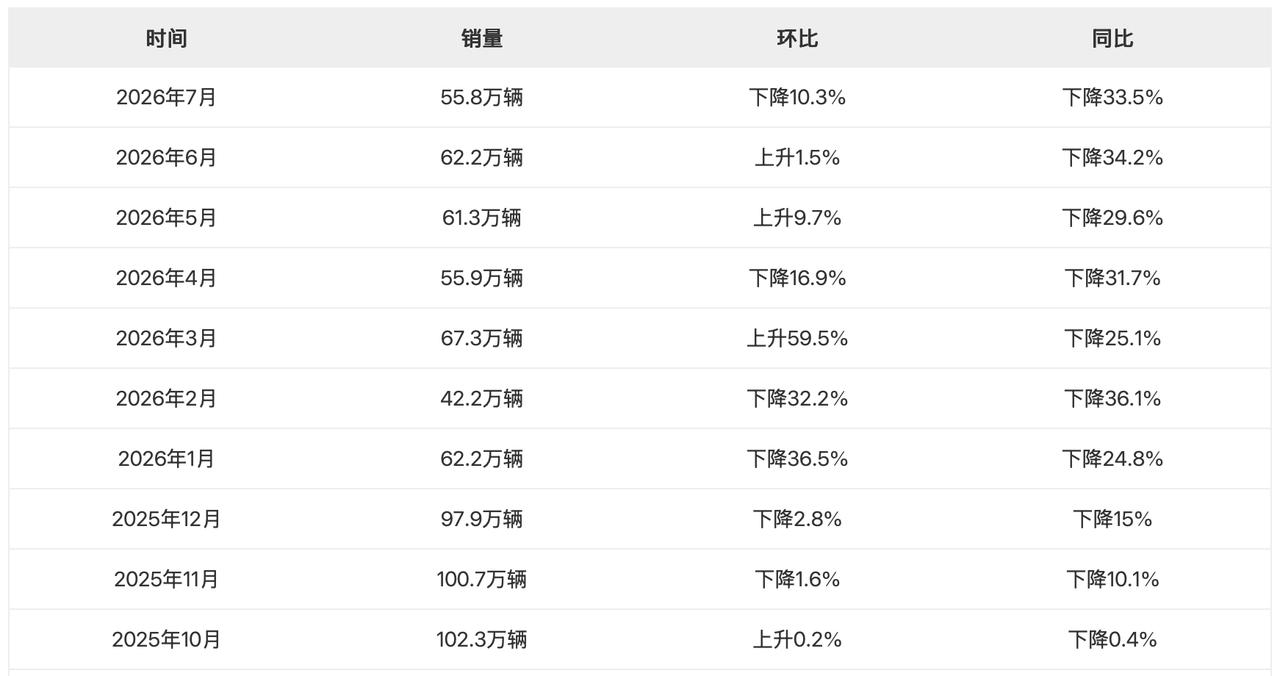Click the 下降33.5% year-over-year cell

(x=1112, y=98)
